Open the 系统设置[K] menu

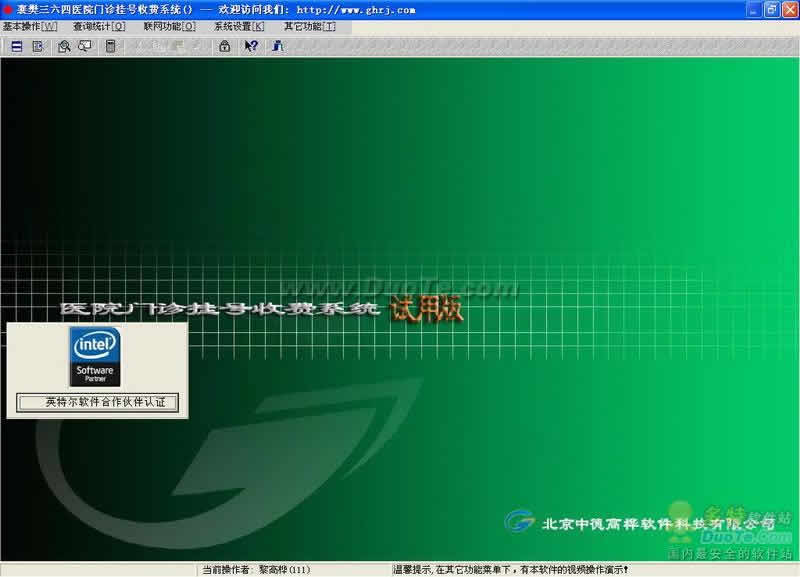[239, 27]
